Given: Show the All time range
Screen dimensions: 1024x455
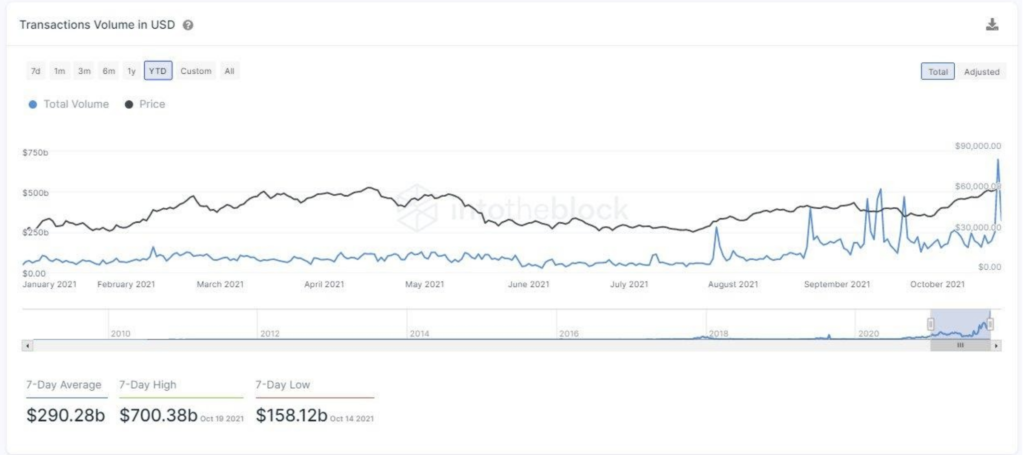Looking at the screenshot, I should (230, 71).
